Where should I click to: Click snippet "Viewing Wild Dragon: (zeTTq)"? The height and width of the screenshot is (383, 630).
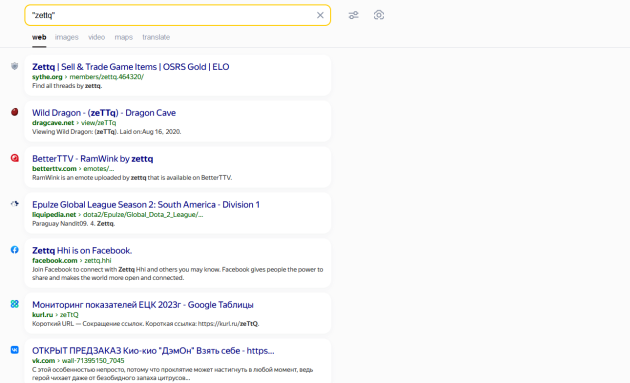point(74,131)
